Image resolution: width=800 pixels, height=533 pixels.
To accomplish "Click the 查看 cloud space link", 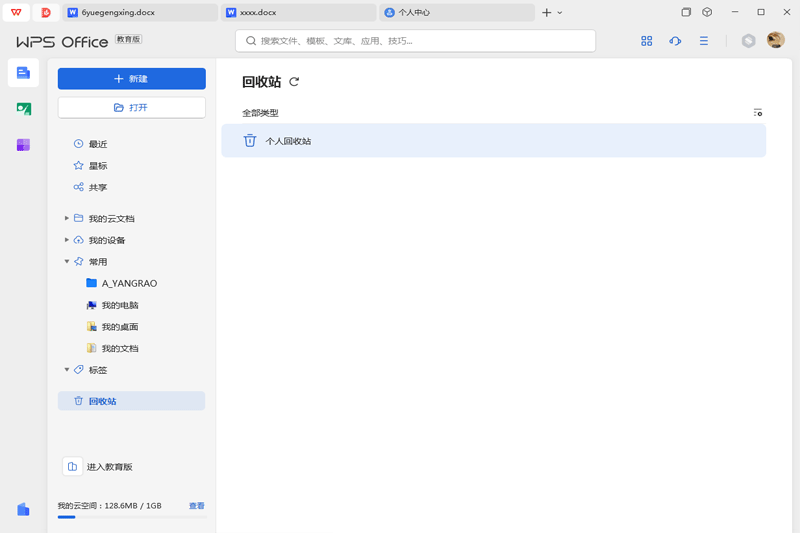I will point(197,506).
